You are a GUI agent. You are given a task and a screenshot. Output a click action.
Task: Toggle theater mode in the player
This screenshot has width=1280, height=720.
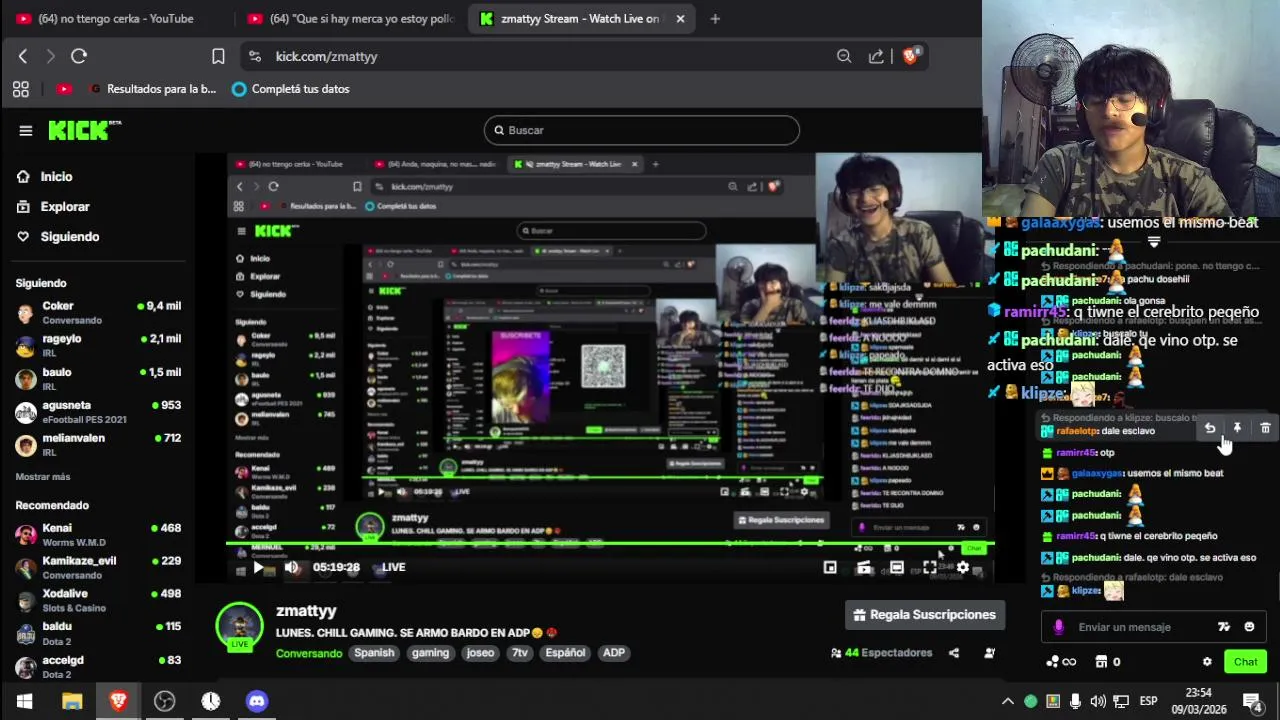coord(897,567)
